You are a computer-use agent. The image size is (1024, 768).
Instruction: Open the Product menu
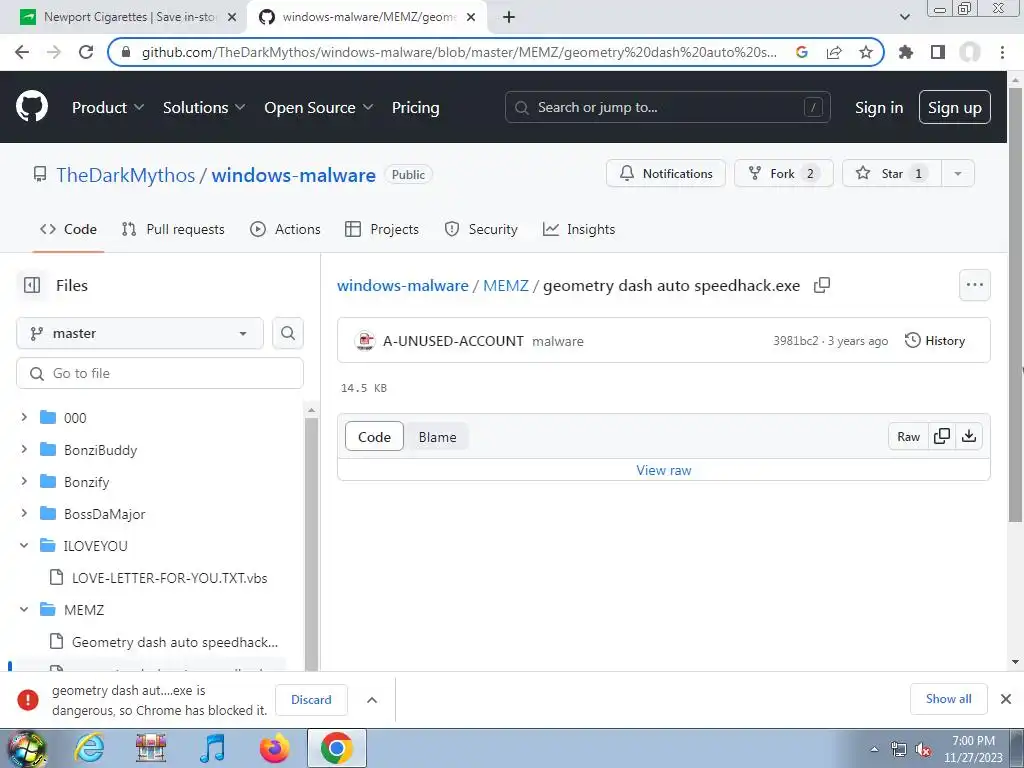(x=108, y=107)
